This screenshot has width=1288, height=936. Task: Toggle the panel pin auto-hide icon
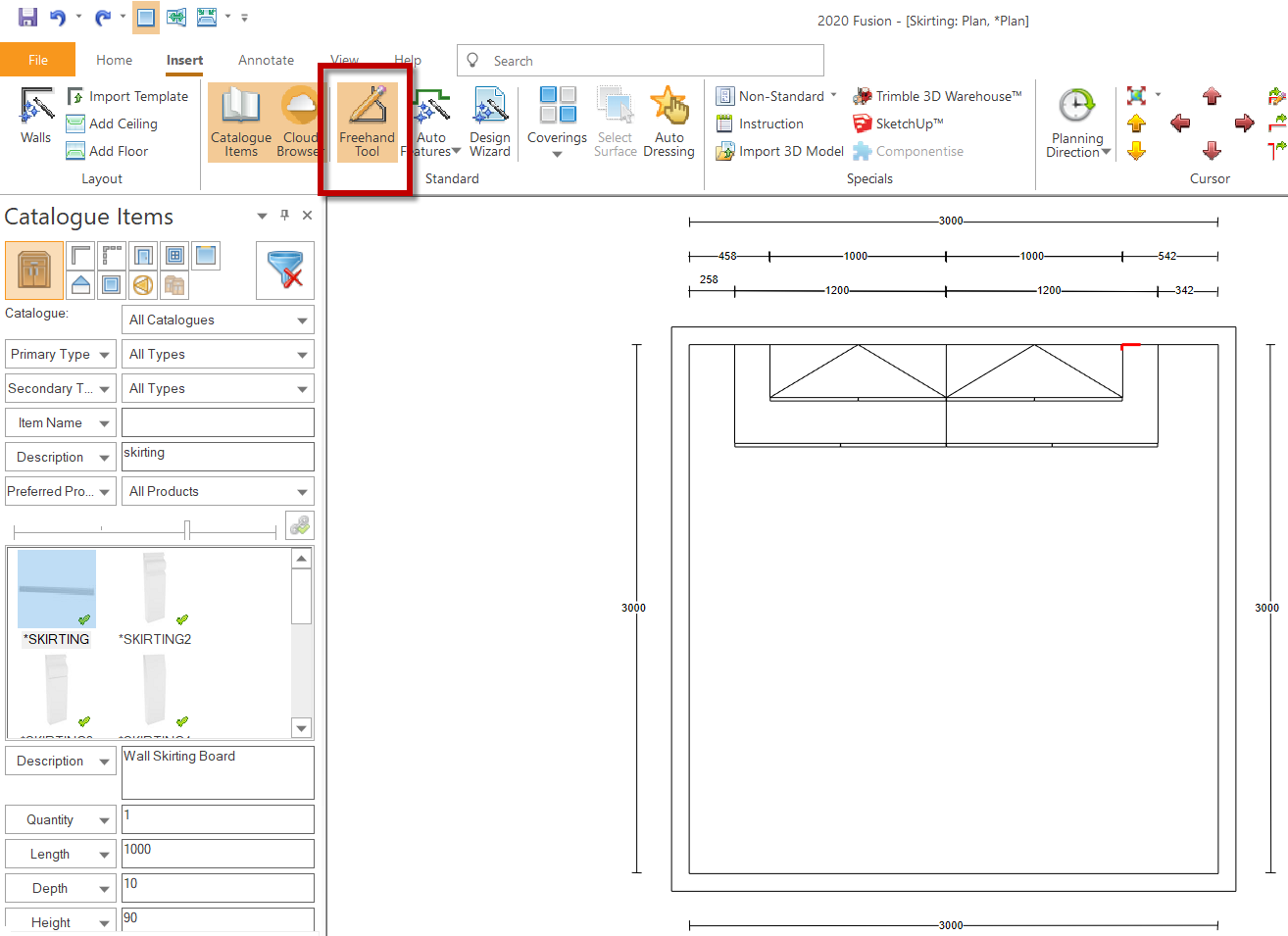click(x=284, y=215)
